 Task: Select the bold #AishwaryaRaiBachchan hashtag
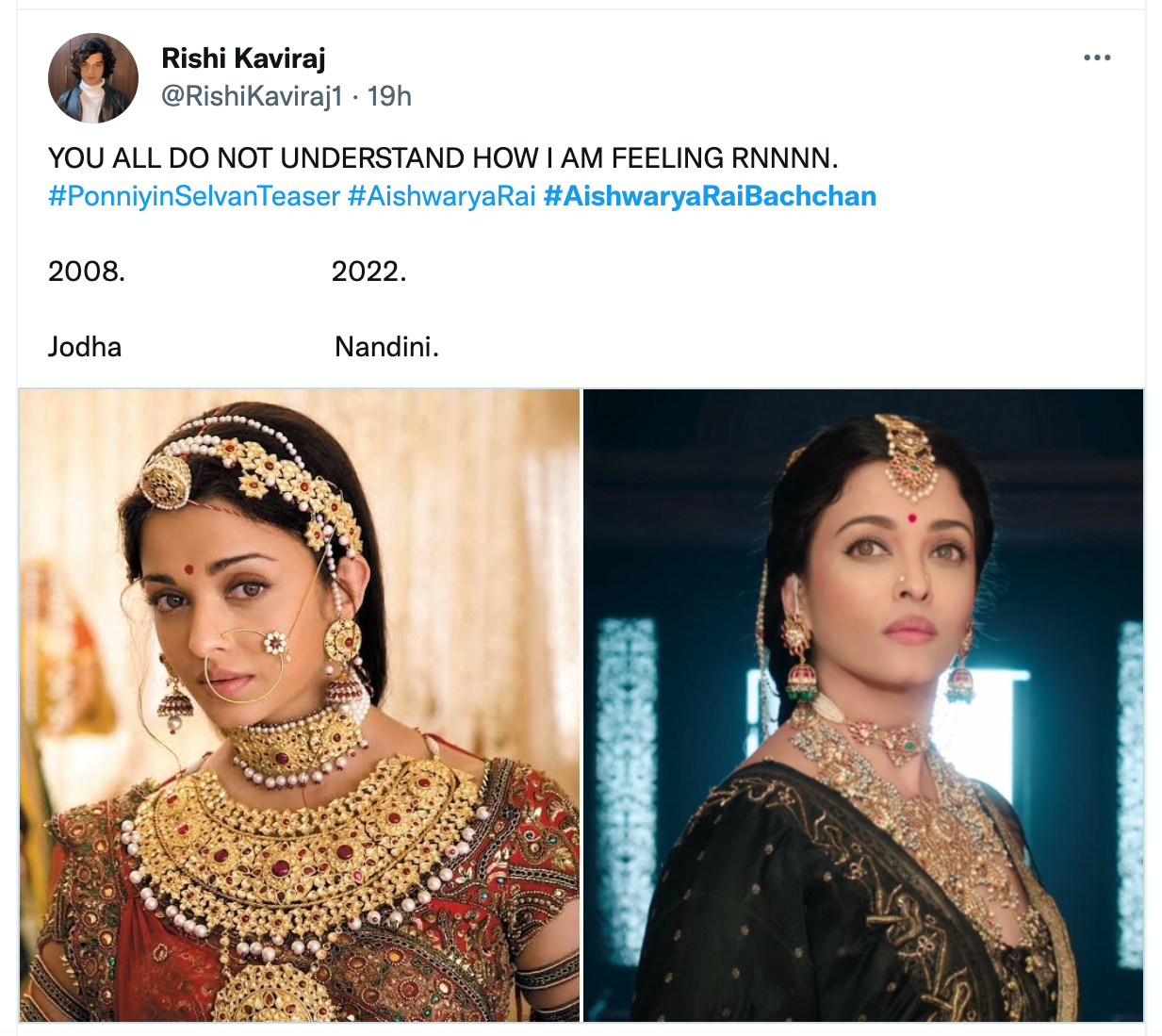pos(710,196)
